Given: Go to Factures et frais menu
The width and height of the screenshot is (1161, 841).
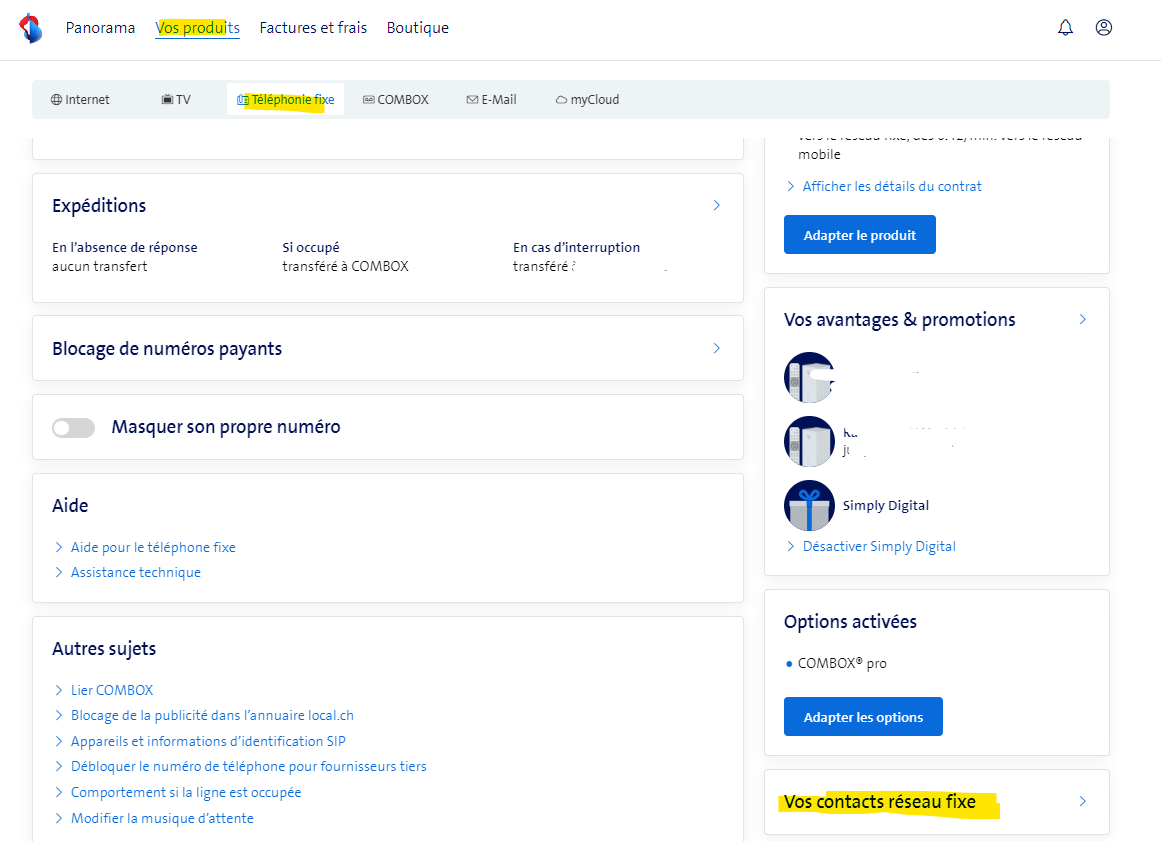Looking at the screenshot, I should click(313, 28).
